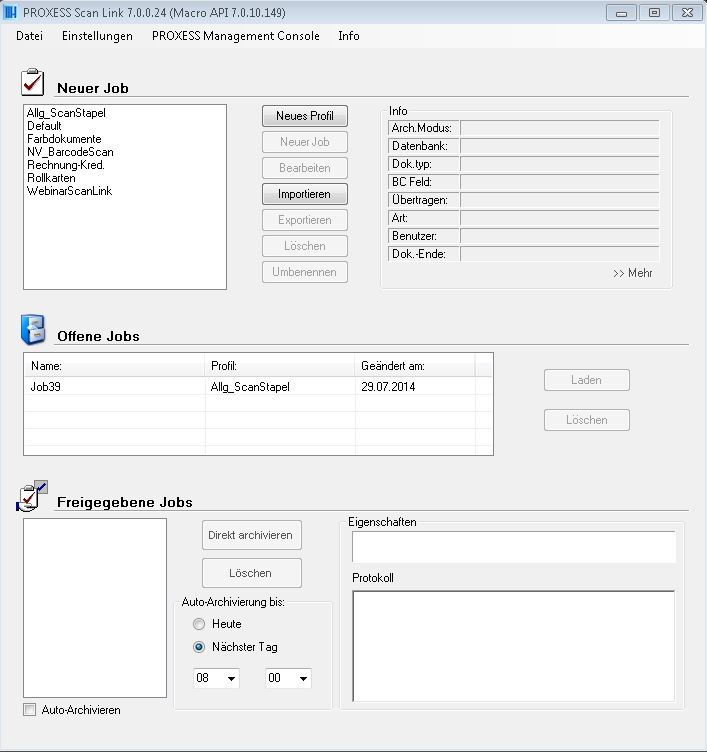Click Löschen under Direkt archivieren

pos(252,573)
